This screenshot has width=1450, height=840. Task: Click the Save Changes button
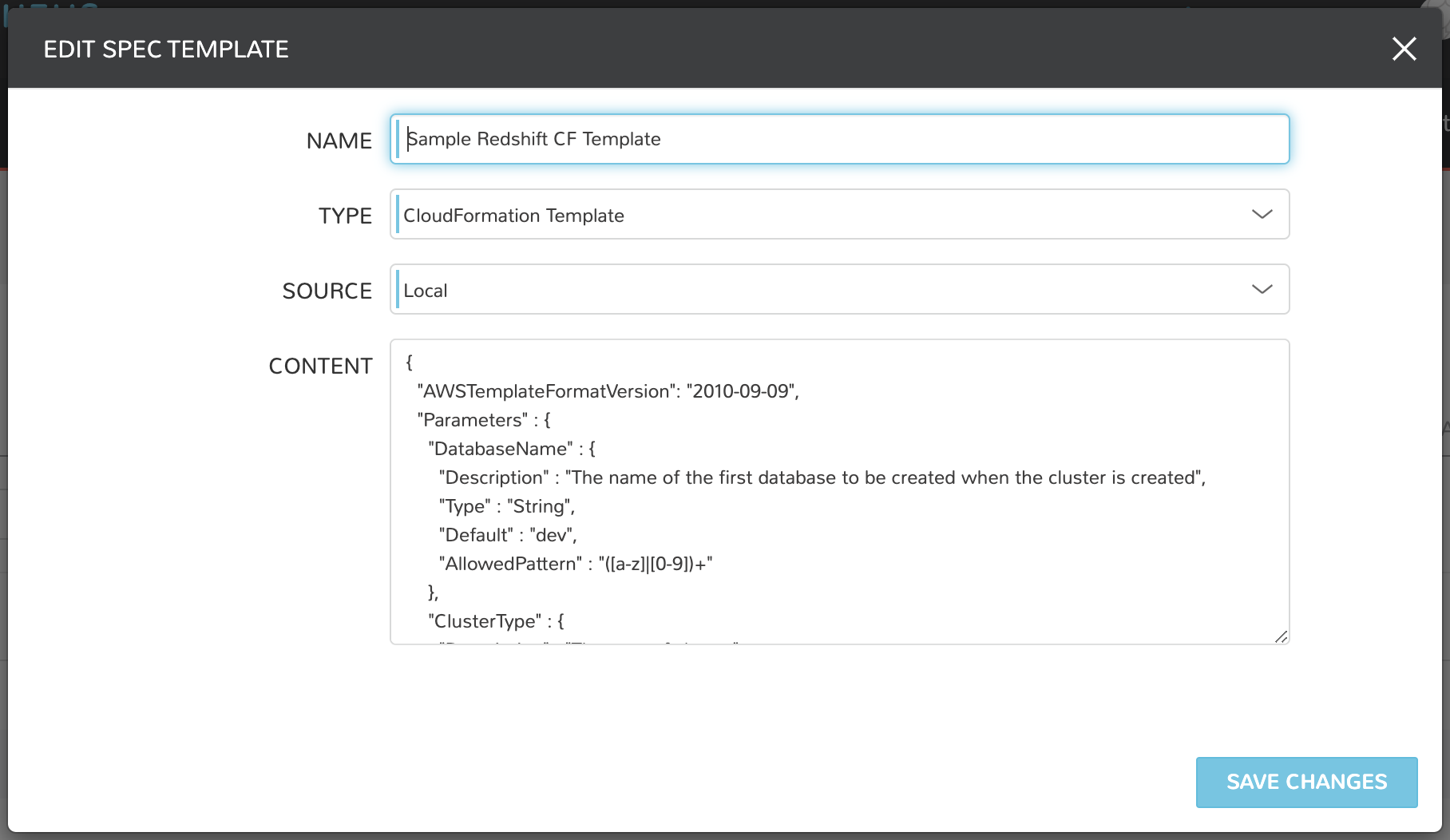tap(1306, 782)
